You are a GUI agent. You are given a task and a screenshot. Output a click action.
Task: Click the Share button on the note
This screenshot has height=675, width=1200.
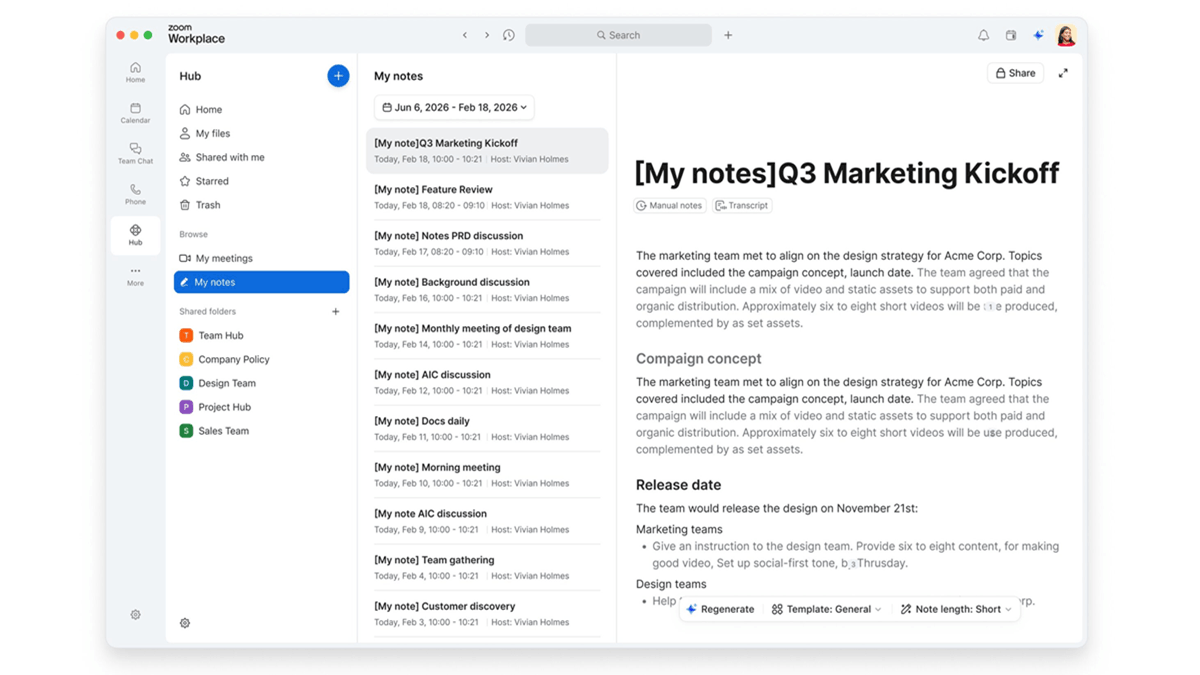click(x=1015, y=72)
